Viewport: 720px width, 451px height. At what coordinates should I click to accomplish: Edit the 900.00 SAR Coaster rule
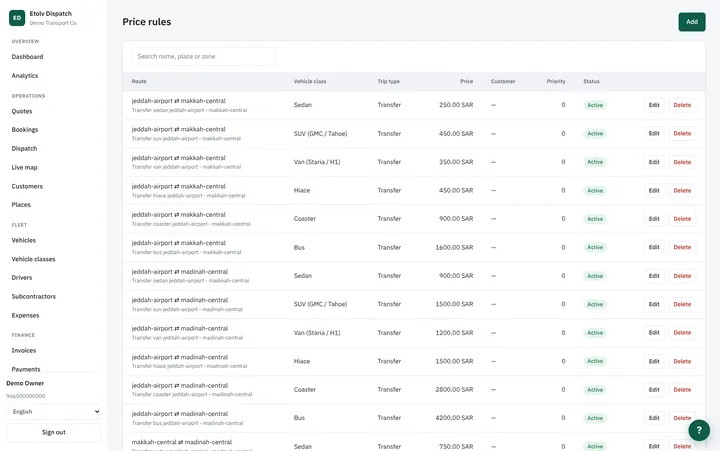[654, 219]
